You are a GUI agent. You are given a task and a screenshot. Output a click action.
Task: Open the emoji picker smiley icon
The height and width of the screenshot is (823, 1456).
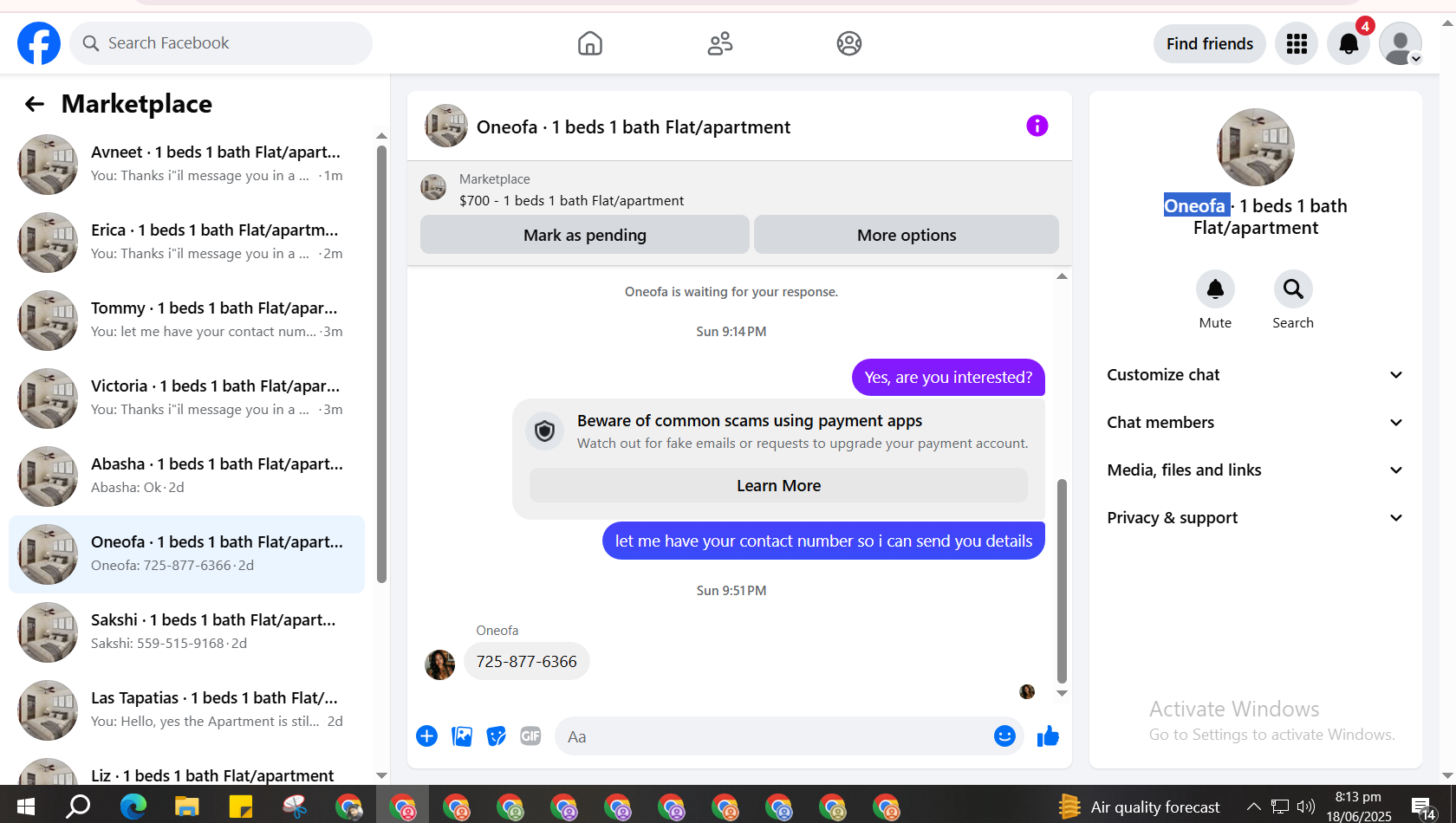pyautogui.click(x=1004, y=736)
